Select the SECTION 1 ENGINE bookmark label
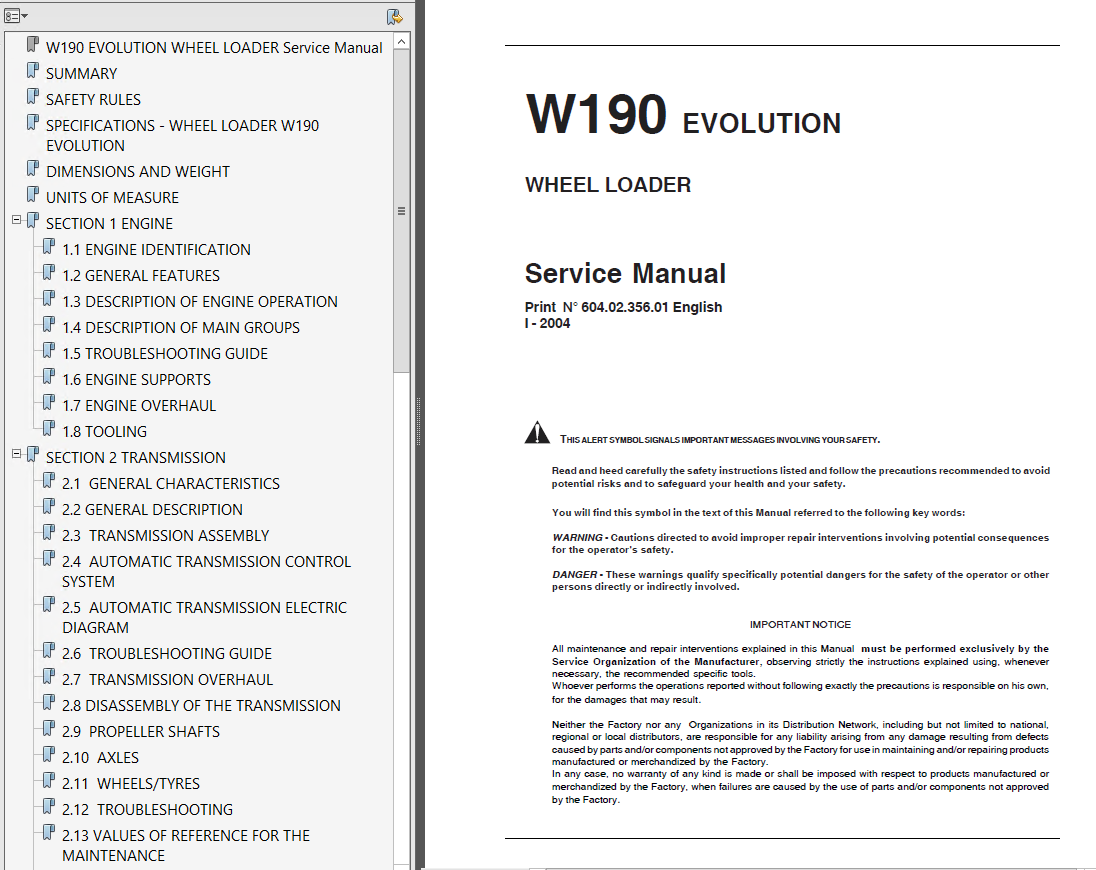This screenshot has width=1096, height=870. pos(109,224)
